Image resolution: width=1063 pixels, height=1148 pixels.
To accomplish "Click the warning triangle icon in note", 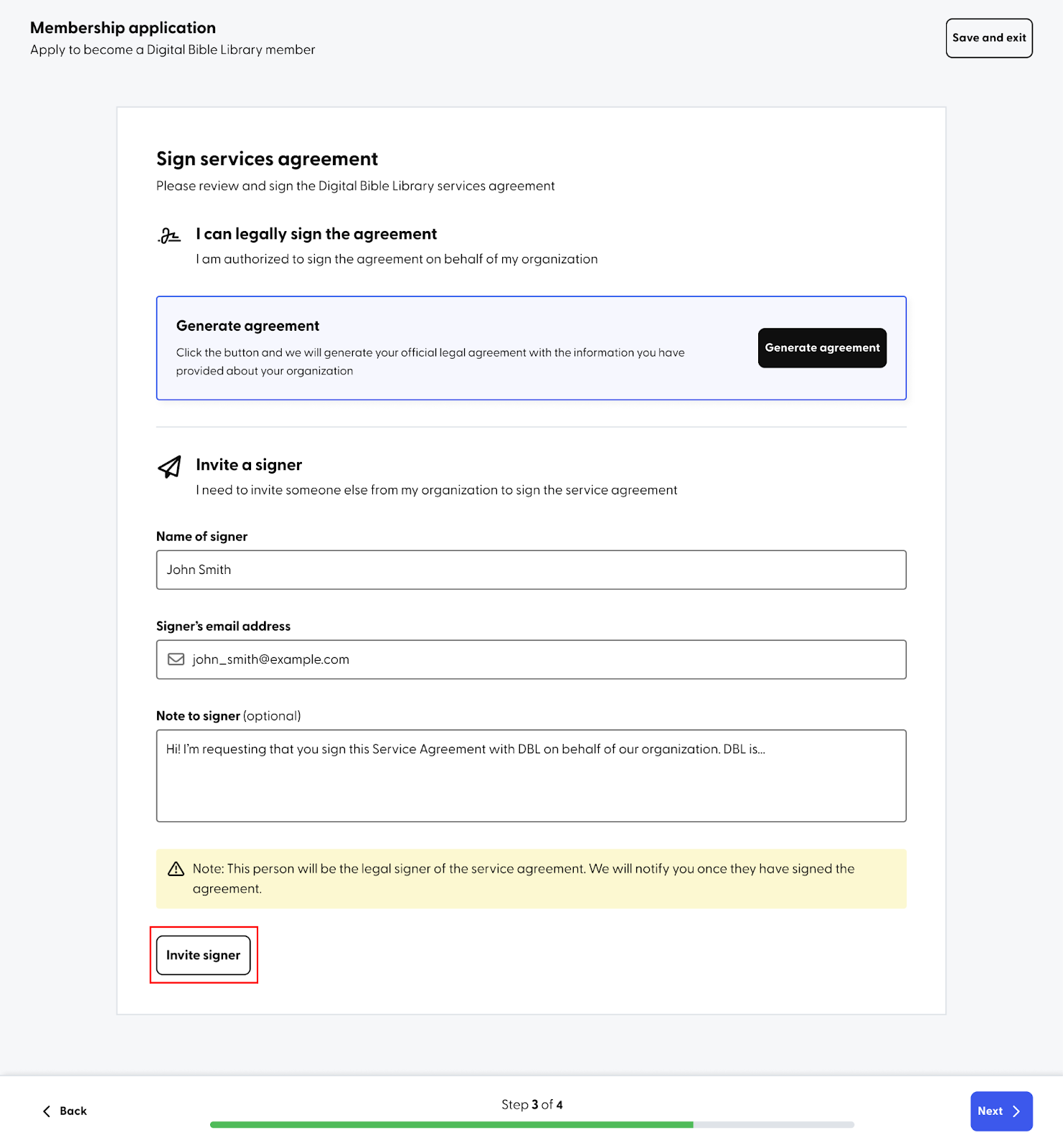I will pos(176,869).
